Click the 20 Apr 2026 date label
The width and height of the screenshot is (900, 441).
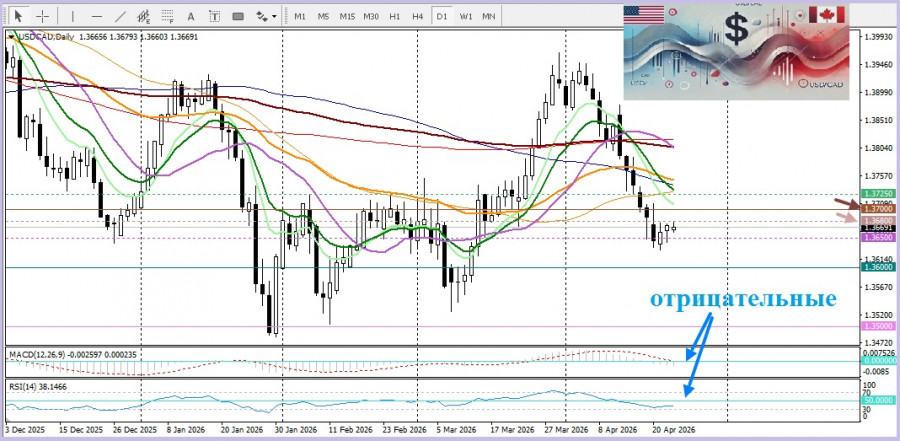click(673, 430)
